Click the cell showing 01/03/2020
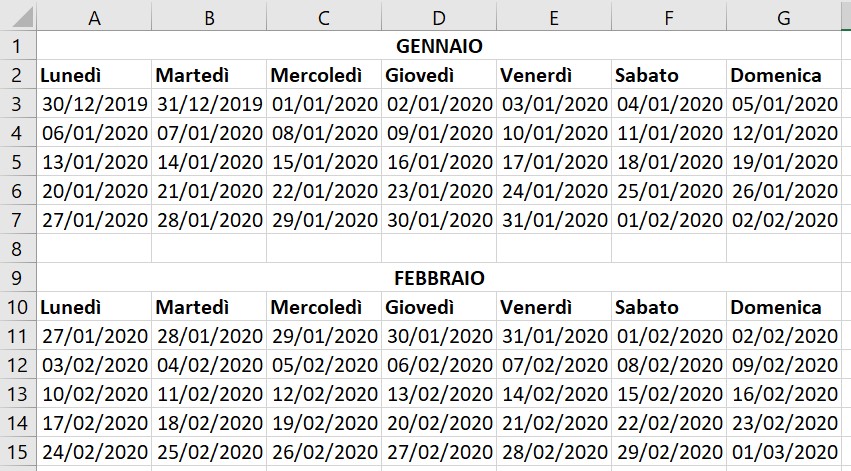The image size is (851, 471). pyautogui.click(x=784, y=452)
